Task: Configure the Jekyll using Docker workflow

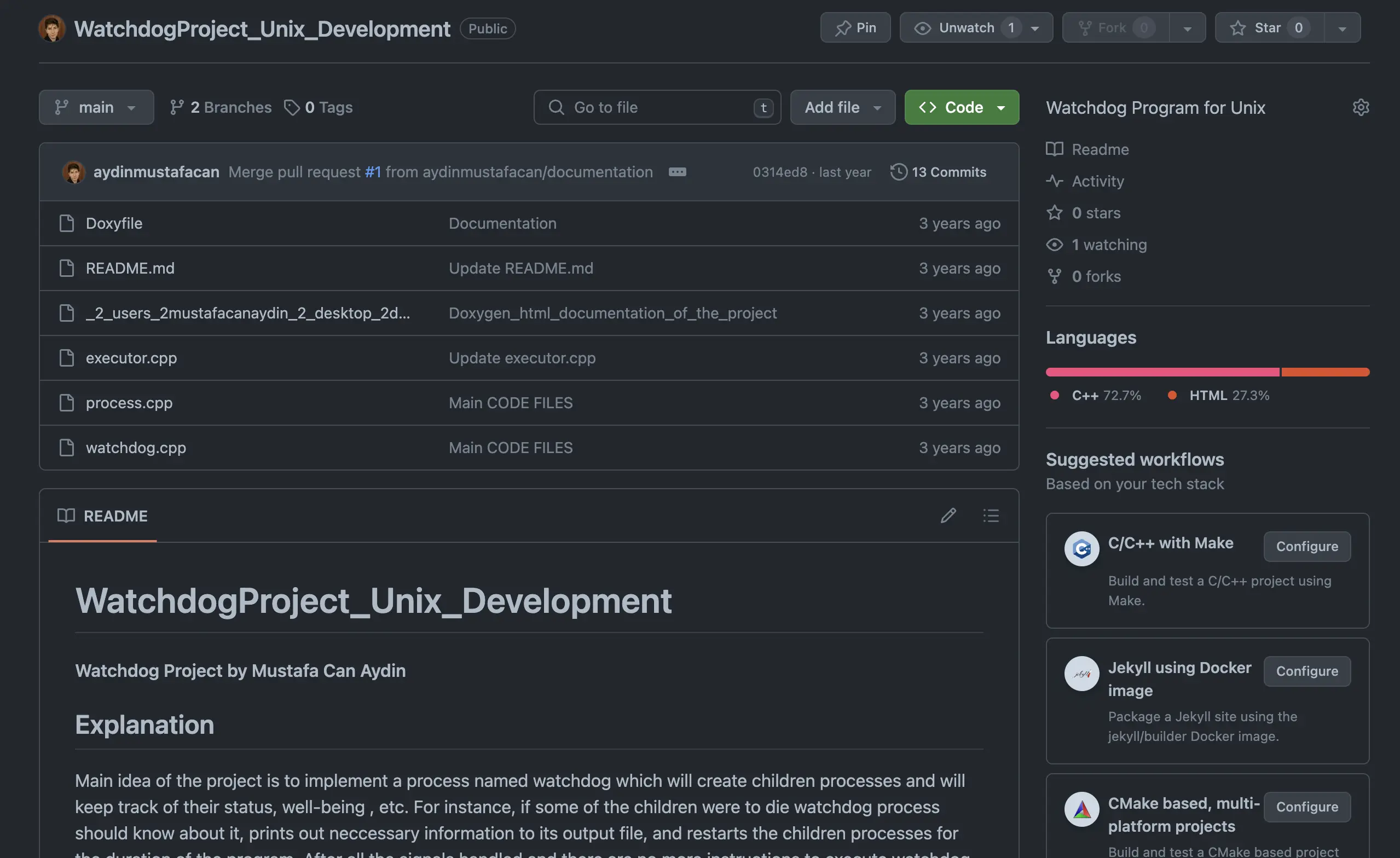Action: pos(1306,671)
